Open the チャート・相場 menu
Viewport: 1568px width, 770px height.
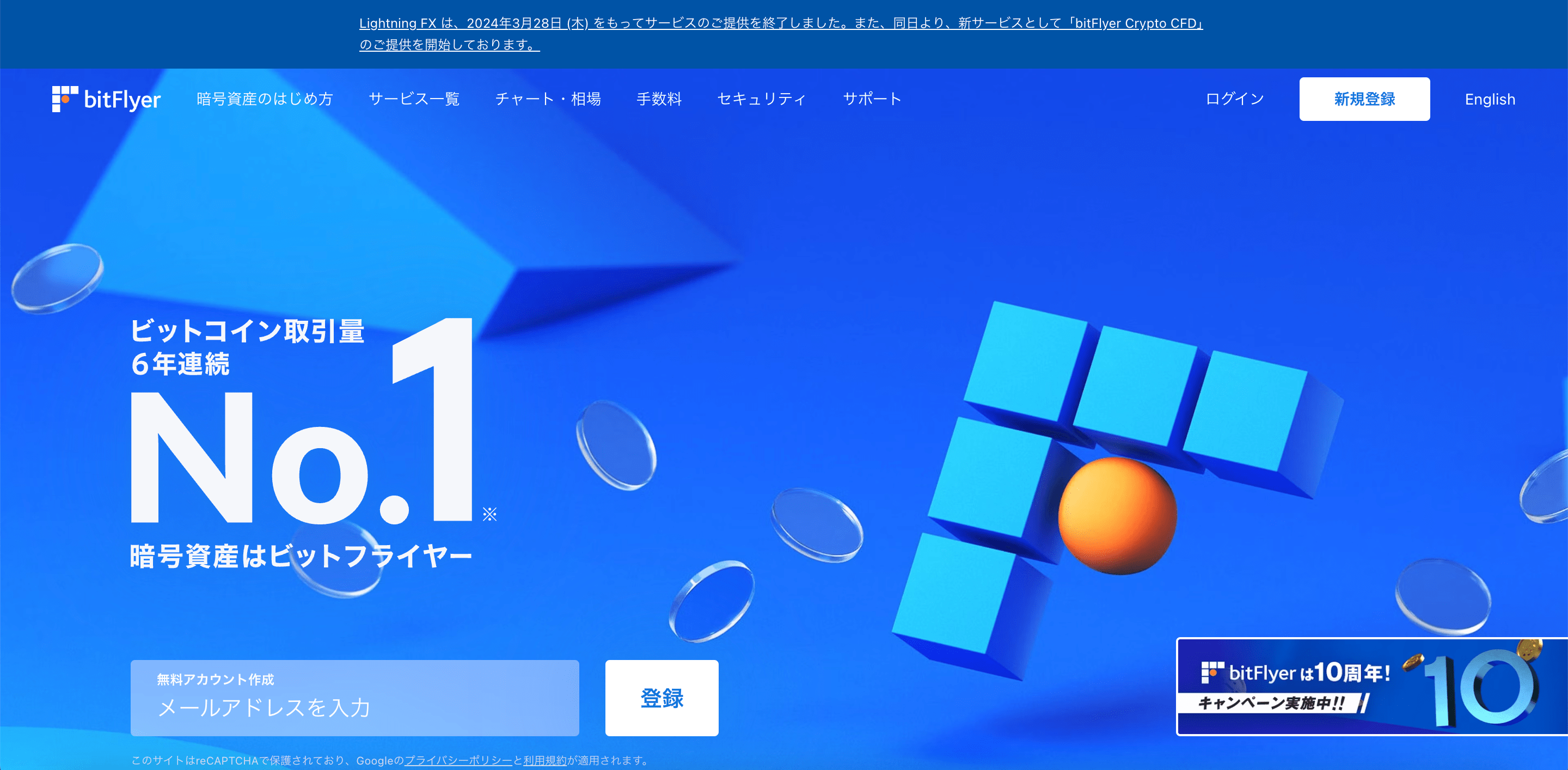[548, 99]
